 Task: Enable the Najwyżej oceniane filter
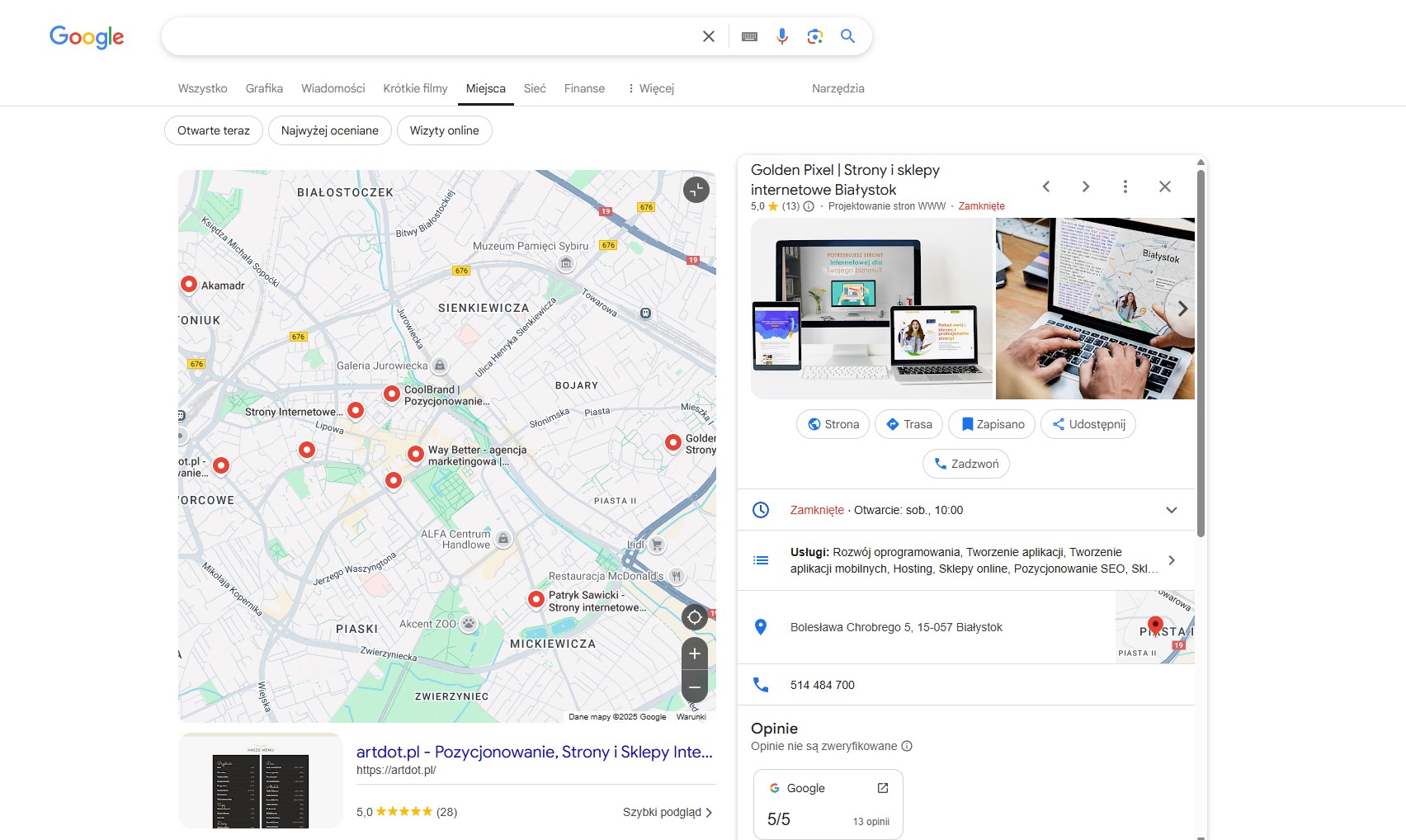329,130
